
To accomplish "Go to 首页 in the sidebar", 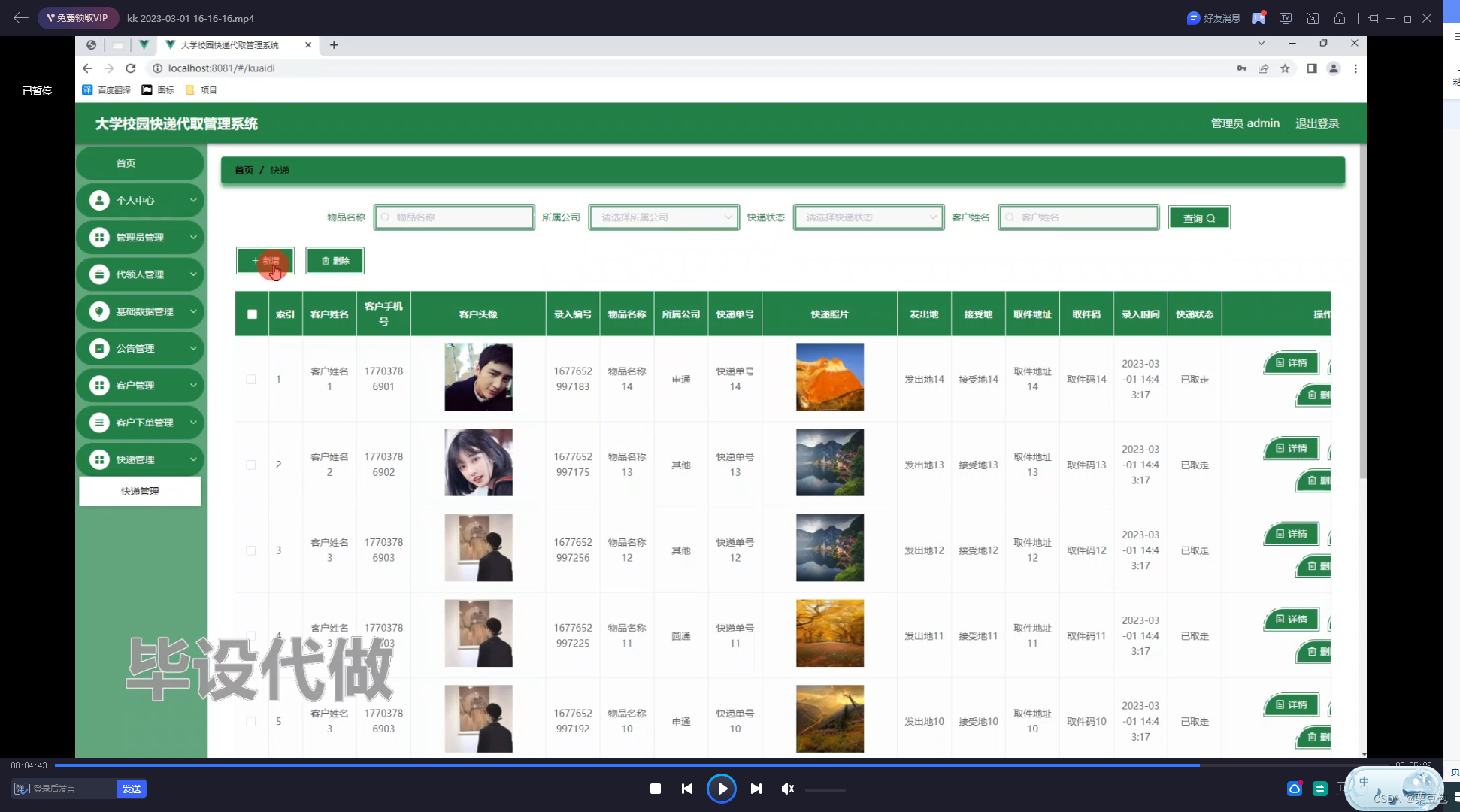I will tap(126, 164).
